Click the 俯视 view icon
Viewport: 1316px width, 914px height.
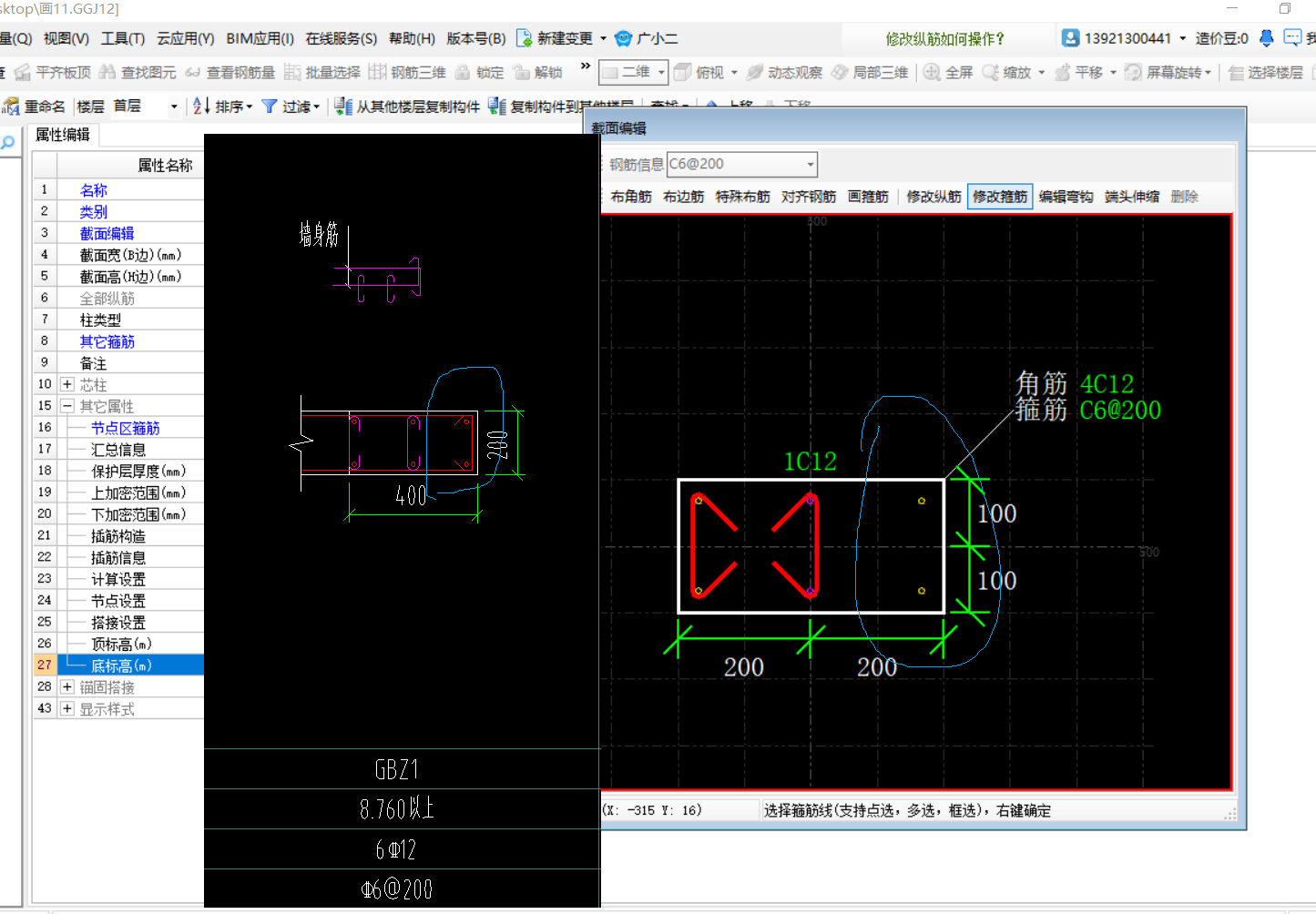683,73
